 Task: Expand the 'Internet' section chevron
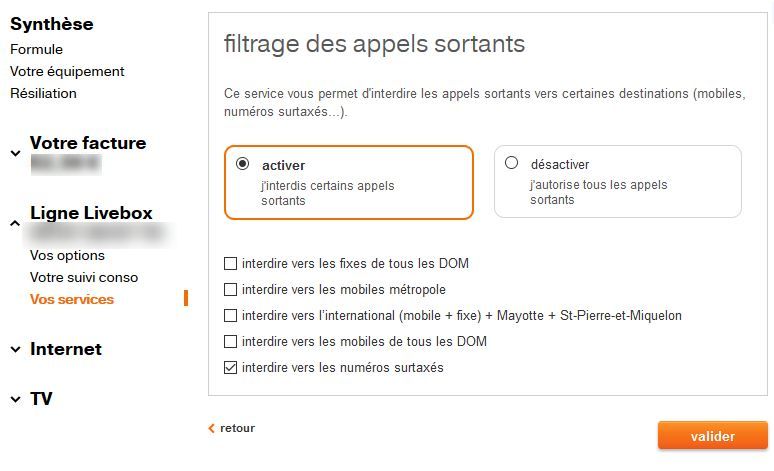tap(15, 350)
